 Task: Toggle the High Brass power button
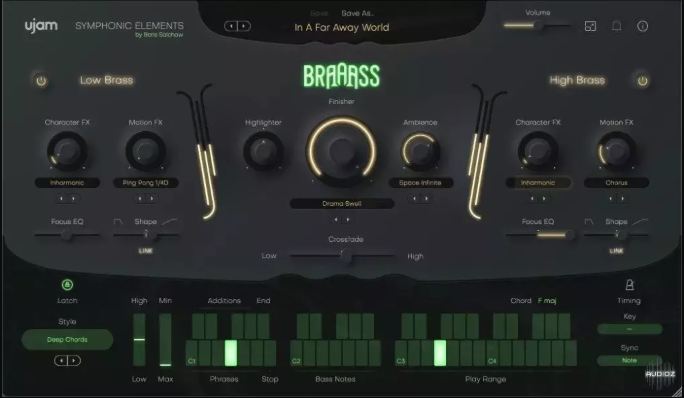point(642,81)
